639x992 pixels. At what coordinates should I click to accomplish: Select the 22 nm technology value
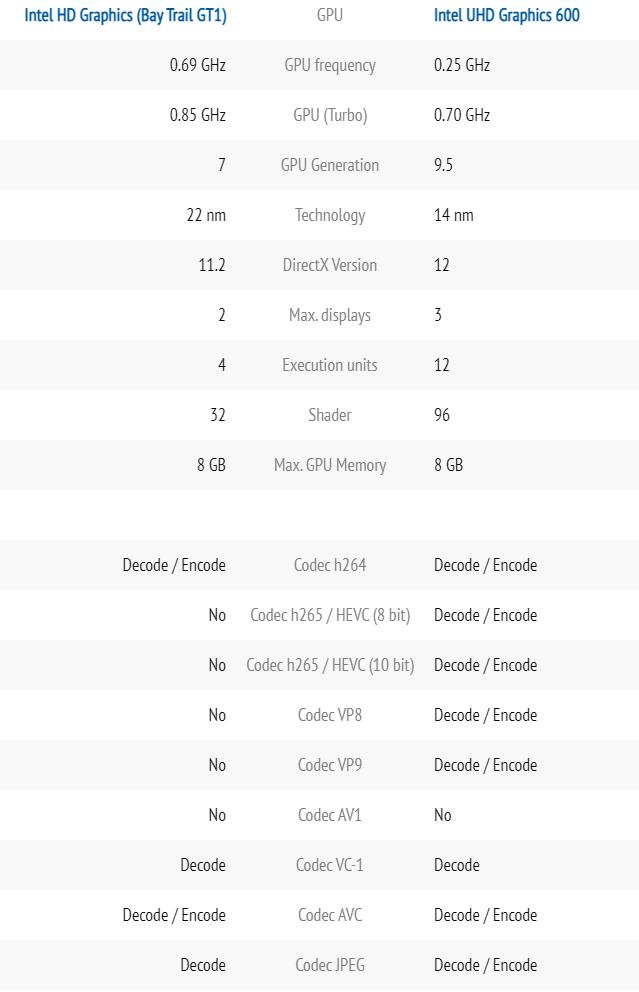coord(206,215)
